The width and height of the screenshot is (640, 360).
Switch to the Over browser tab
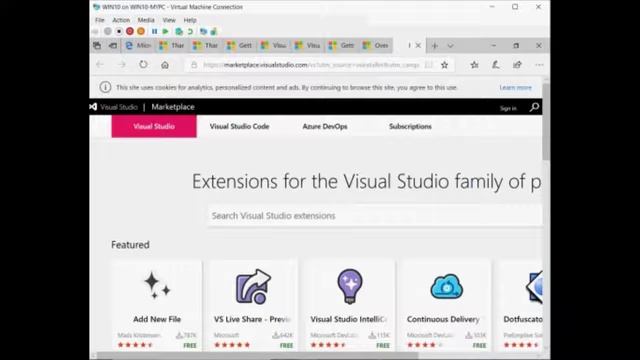(376, 46)
